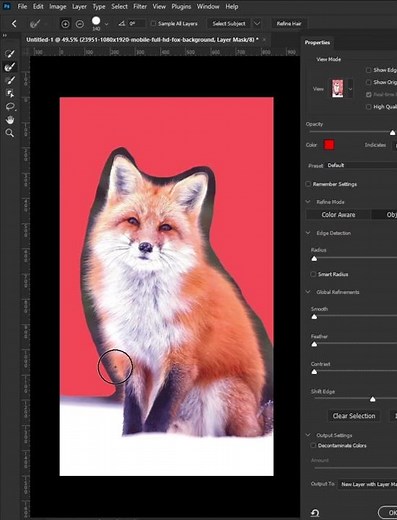Open brush size picker dropdown arrow
The image size is (397, 520).
click(106, 24)
